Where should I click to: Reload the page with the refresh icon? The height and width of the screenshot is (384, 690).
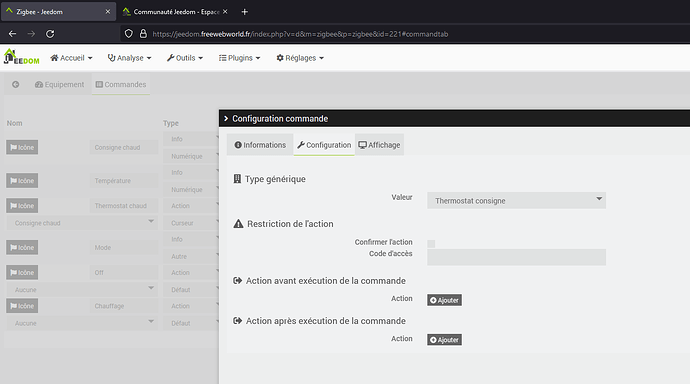[x=50, y=34]
